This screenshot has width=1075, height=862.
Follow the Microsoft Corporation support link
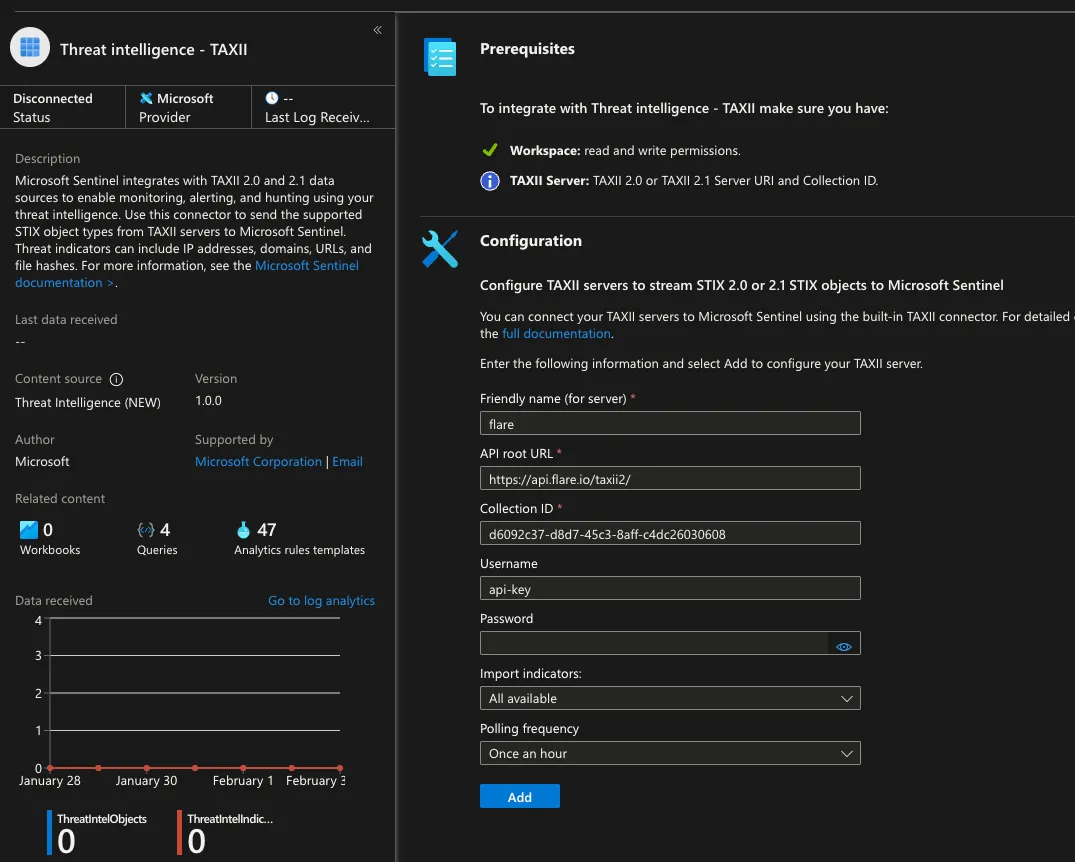pos(258,462)
